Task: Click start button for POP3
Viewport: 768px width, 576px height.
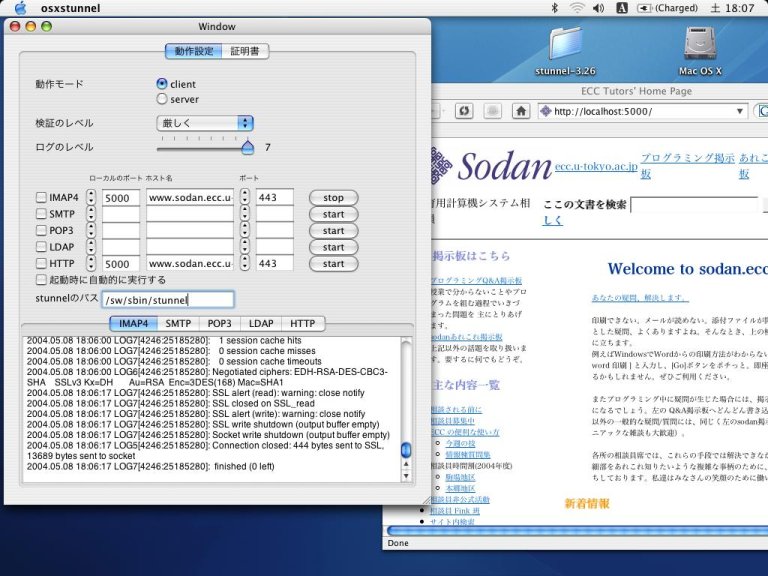Action: coord(334,231)
